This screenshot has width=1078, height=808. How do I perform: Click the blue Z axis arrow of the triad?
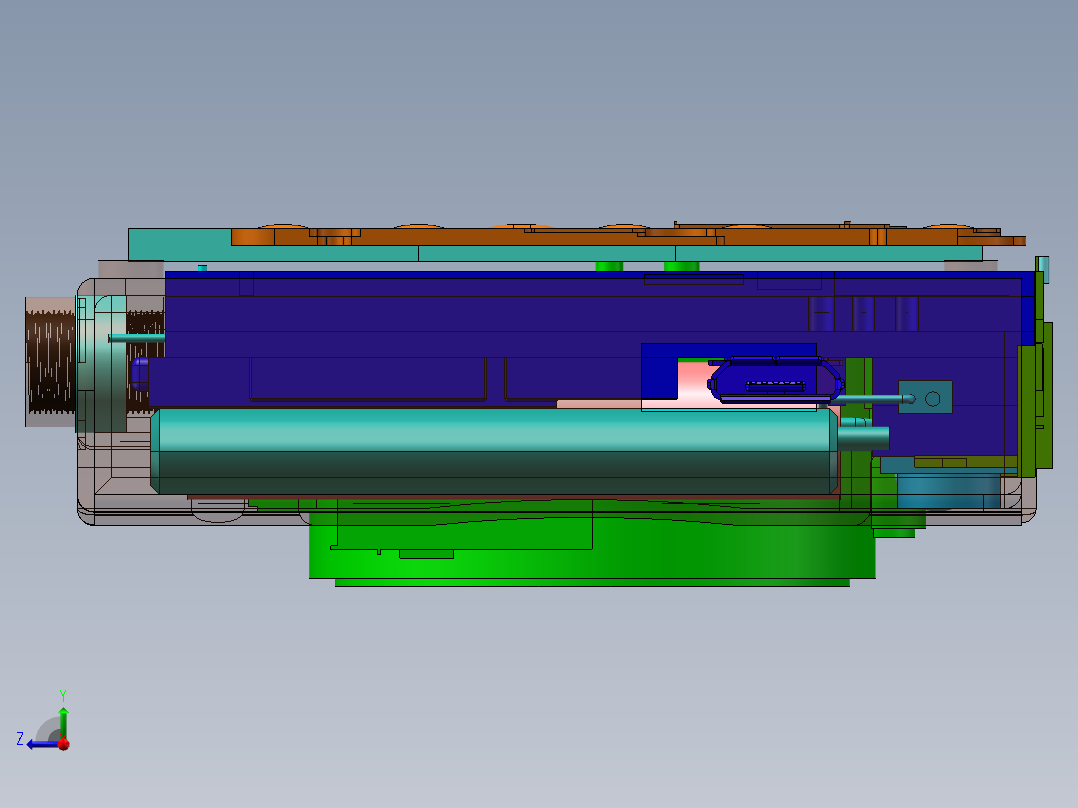43,744
